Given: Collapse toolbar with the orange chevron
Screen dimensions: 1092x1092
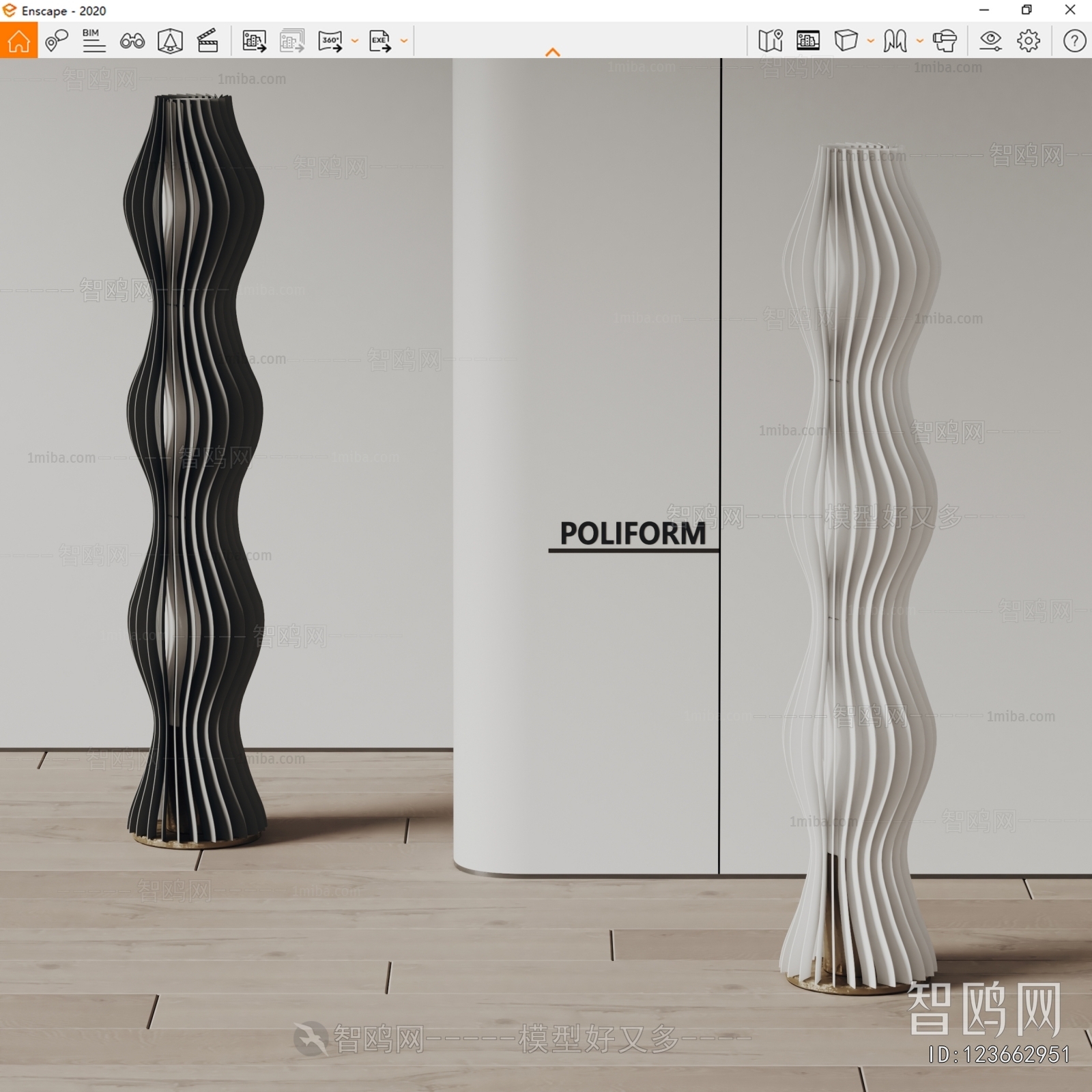Looking at the screenshot, I should 553,52.
